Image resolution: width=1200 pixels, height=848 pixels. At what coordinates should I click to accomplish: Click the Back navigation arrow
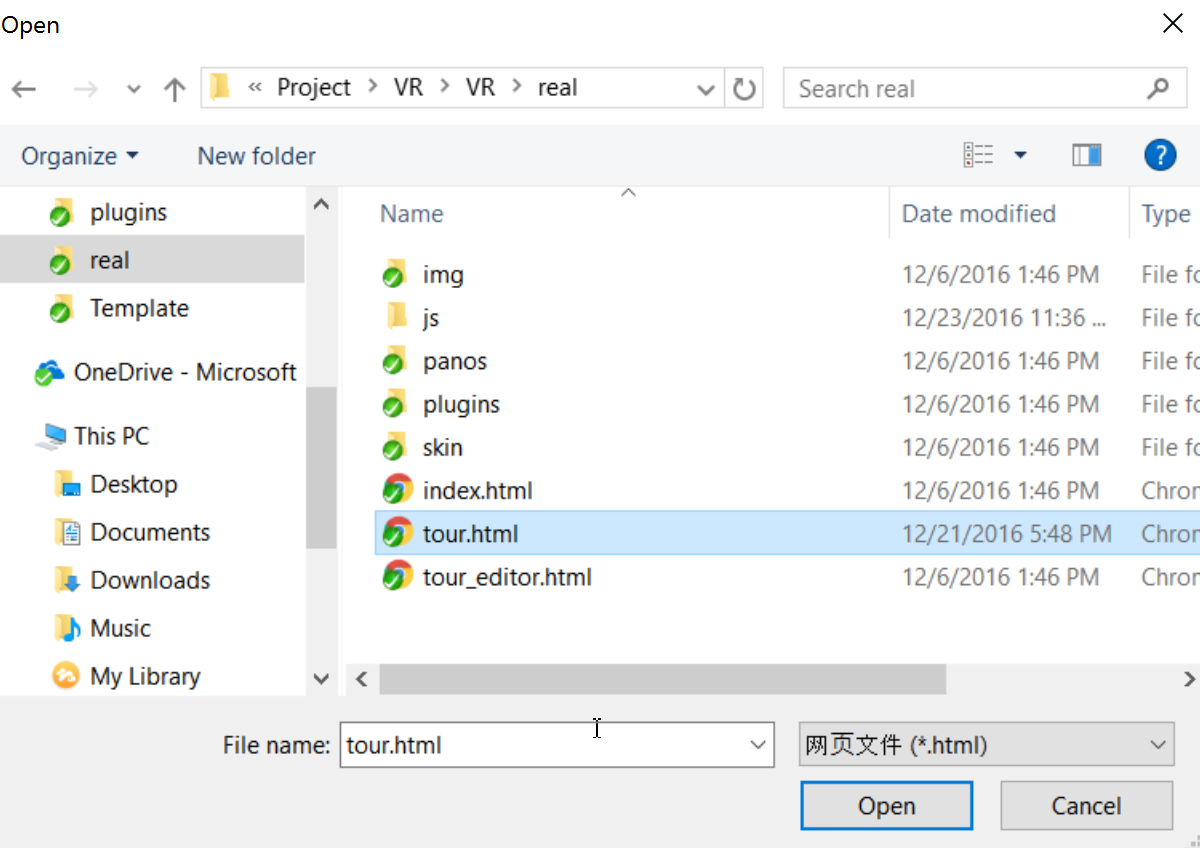[24, 88]
